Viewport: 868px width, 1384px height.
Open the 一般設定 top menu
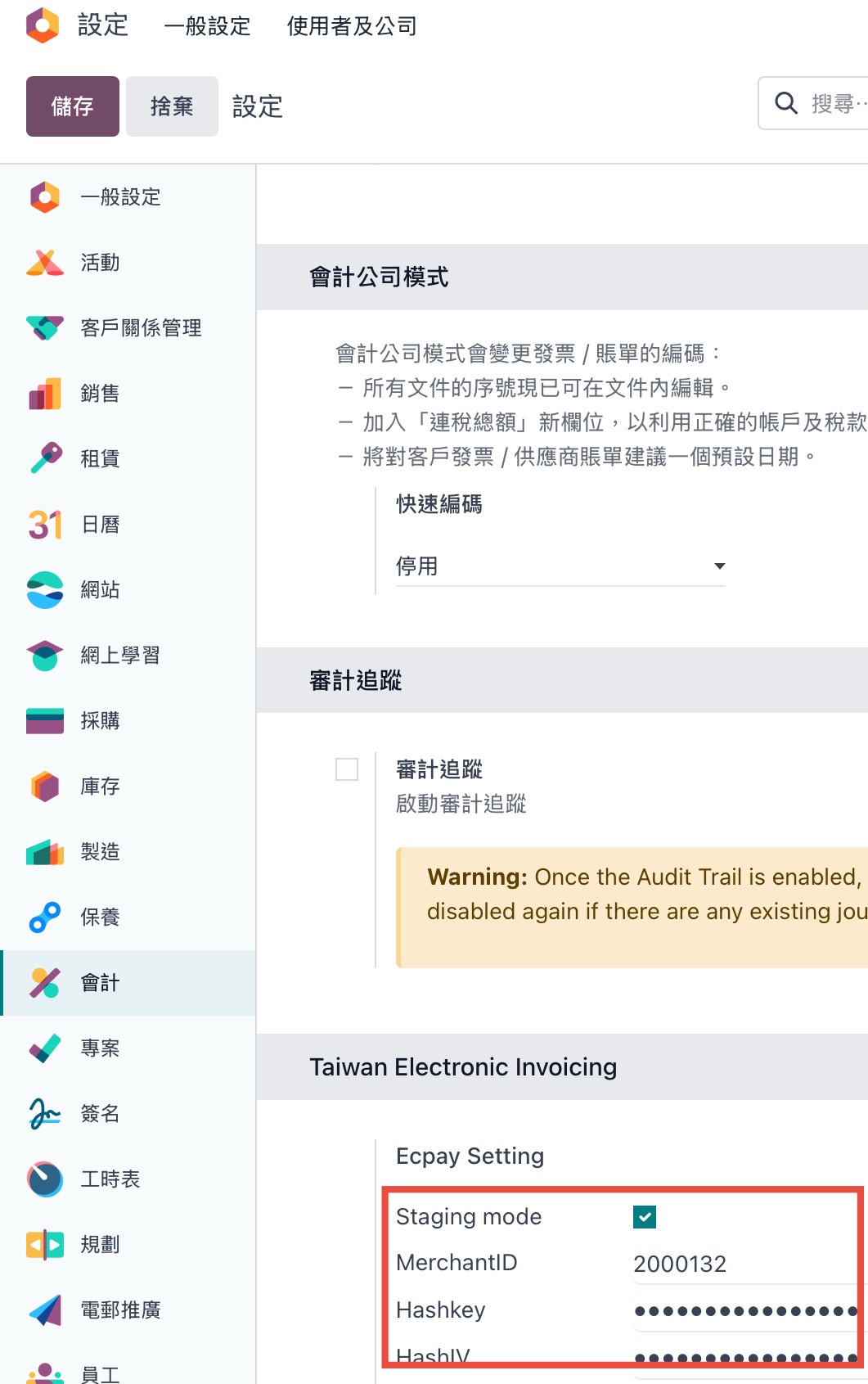[x=207, y=26]
